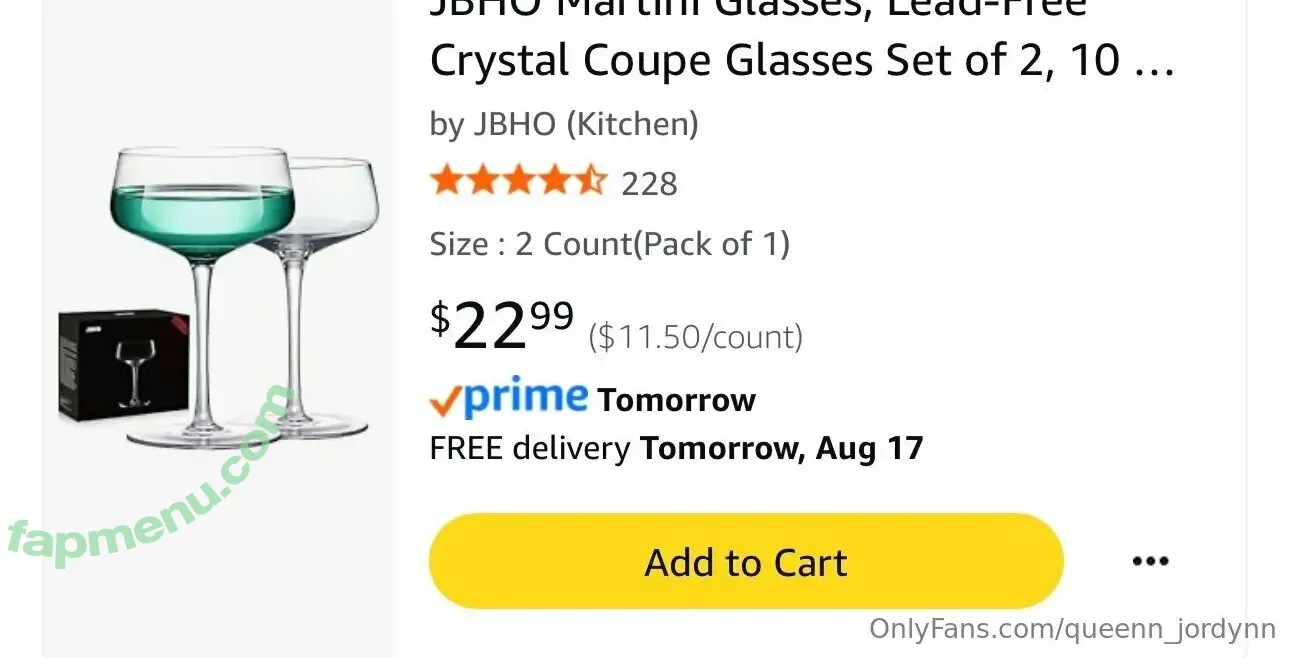This screenshot has width=1290, height=658.
Task: Click the $11.50/count unit price
Action: pos(695,337)
